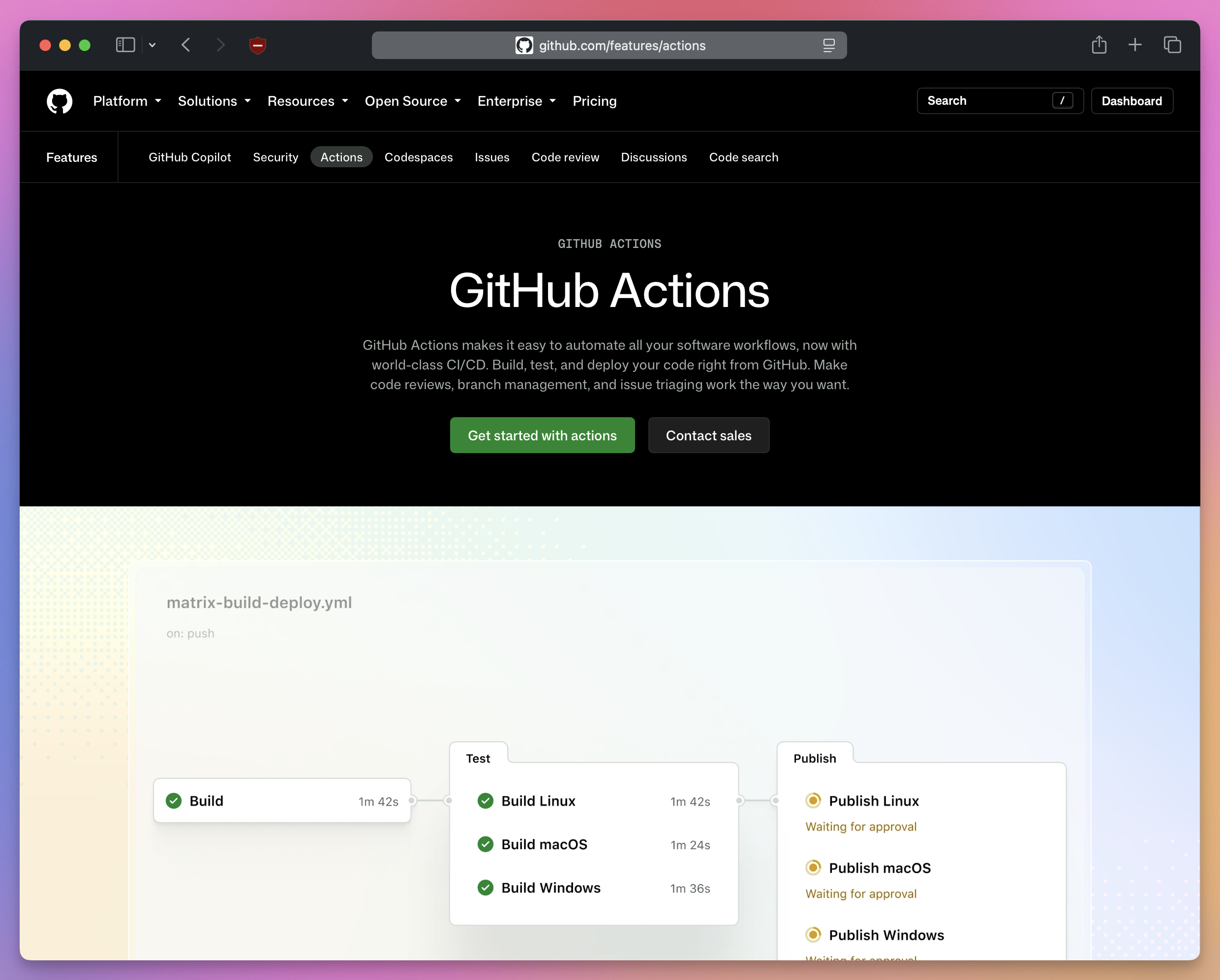Click the 1m 36s duration for Build Windows
This screenshot has height=980, width=1220.
[690, 888]
